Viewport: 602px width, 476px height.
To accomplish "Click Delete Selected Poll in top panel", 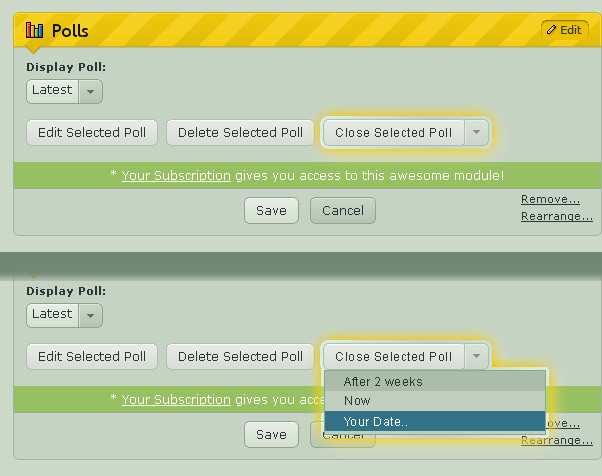I will click(240, 133).
